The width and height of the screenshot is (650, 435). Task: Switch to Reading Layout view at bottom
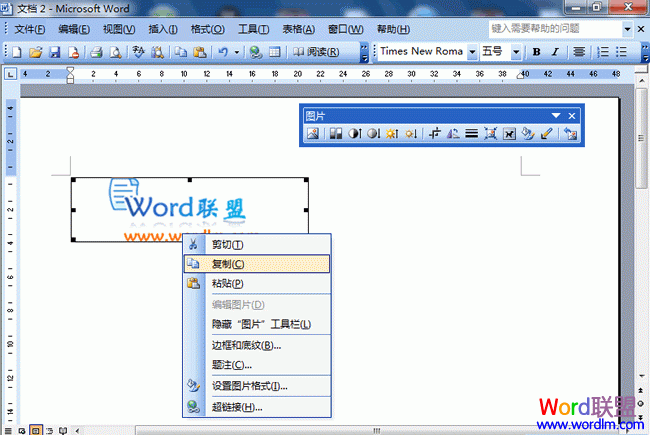[63, 431]
